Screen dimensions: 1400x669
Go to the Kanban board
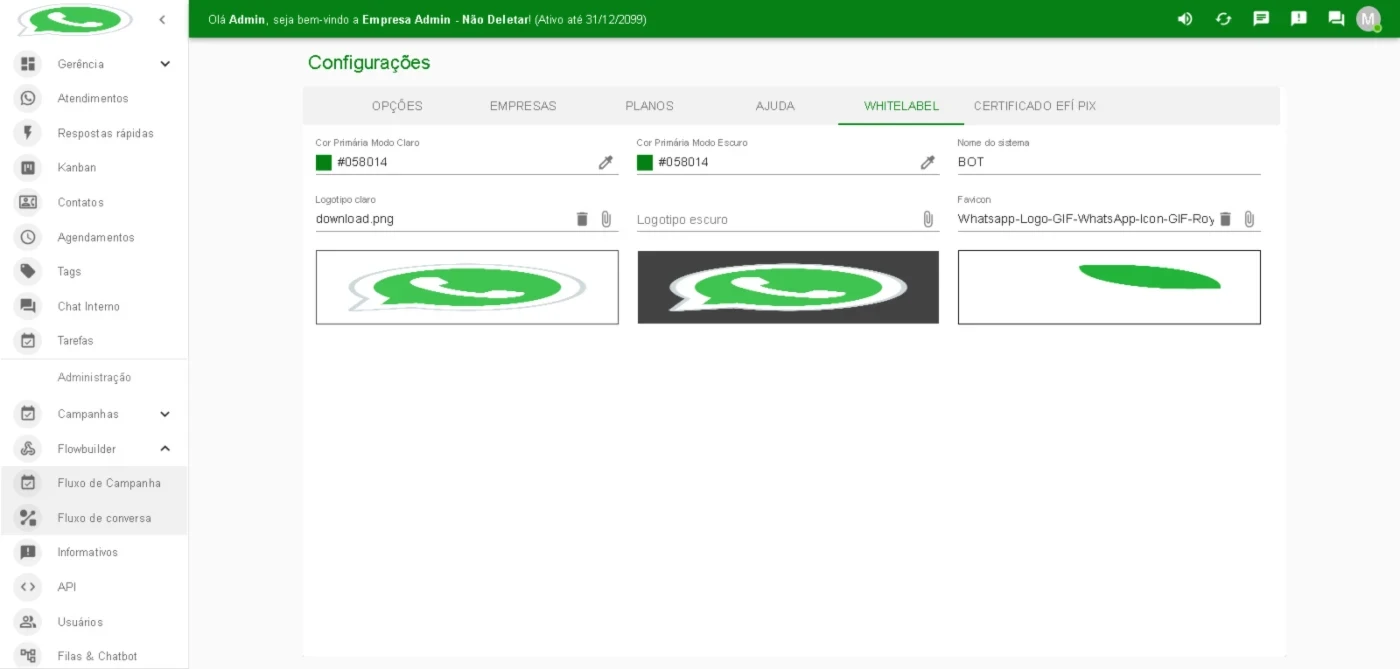coord(94,167)
